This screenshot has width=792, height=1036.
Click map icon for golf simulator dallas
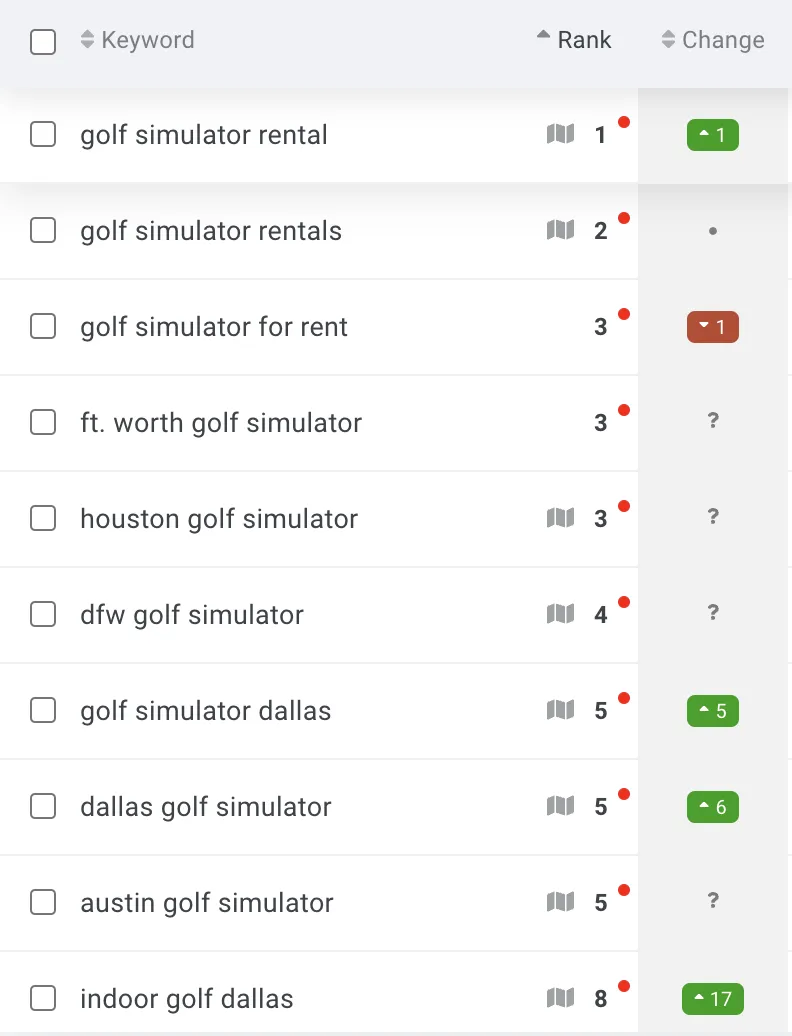[560, 710]
